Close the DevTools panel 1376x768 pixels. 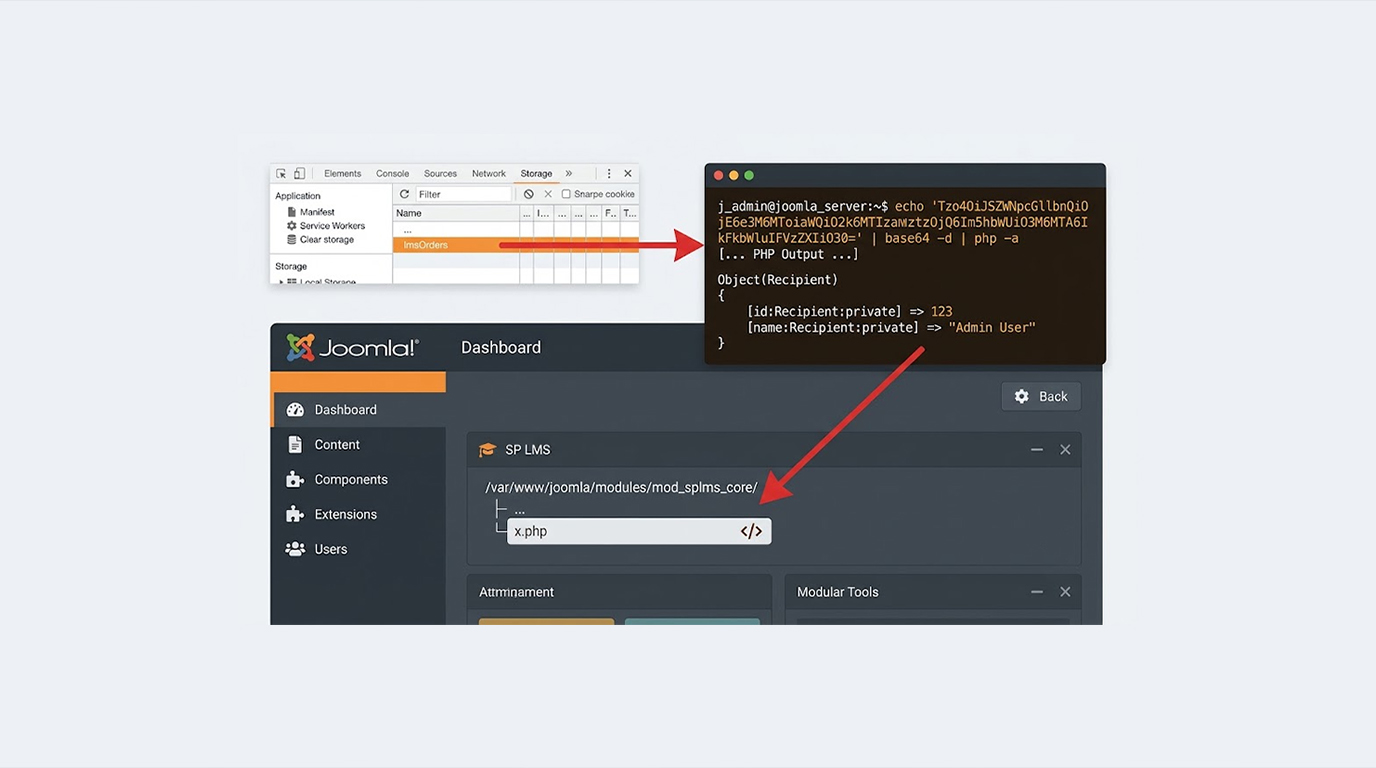[x=628, y=174]
